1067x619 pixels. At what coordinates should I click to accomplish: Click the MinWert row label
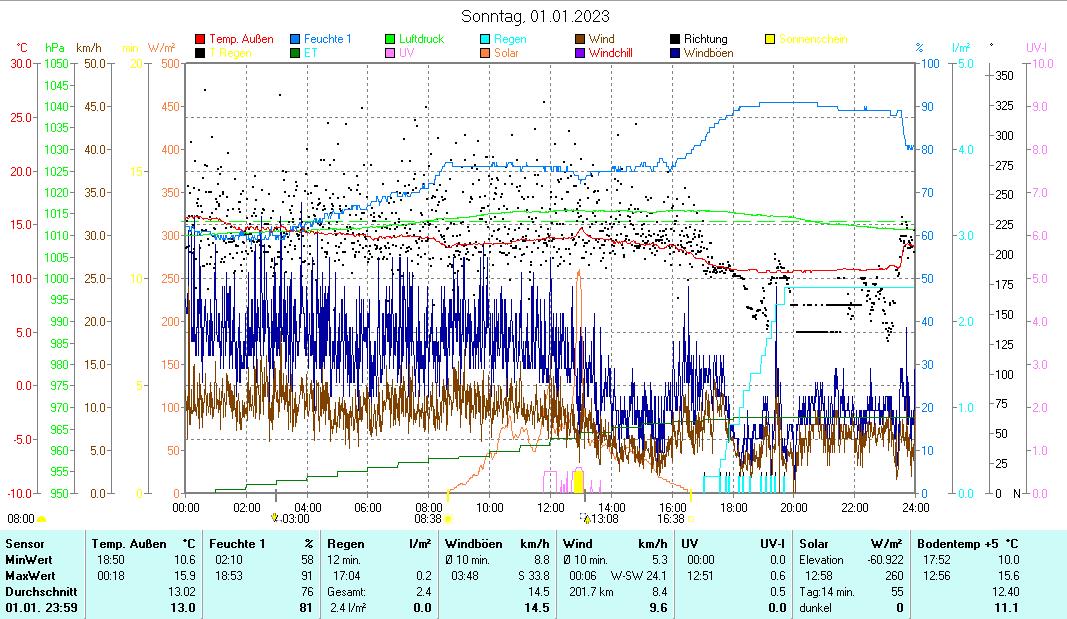coord(30,560)
